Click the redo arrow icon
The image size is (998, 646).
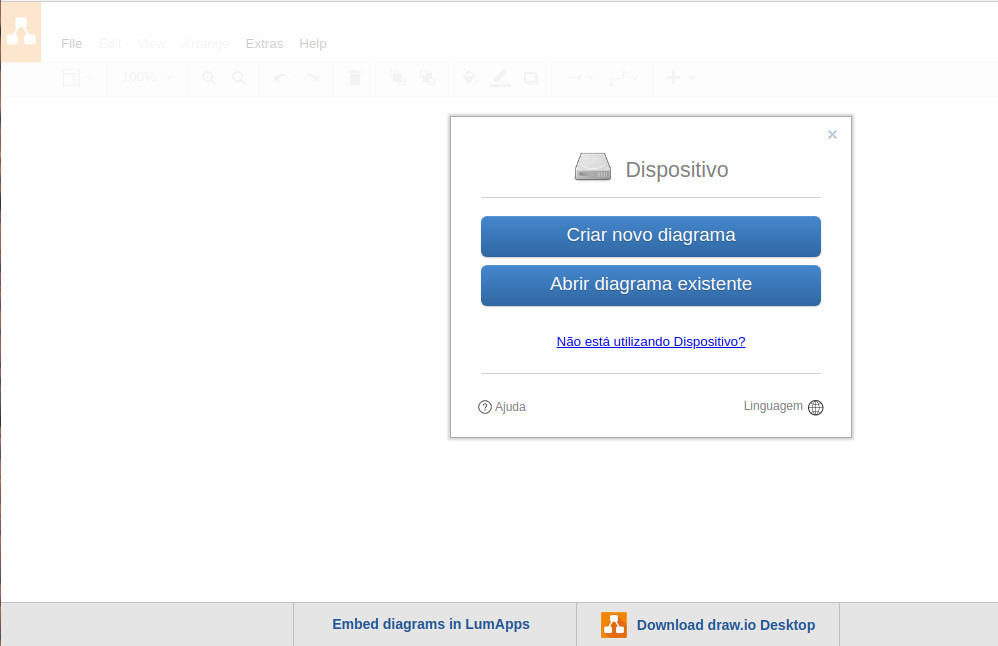(312, 78)
